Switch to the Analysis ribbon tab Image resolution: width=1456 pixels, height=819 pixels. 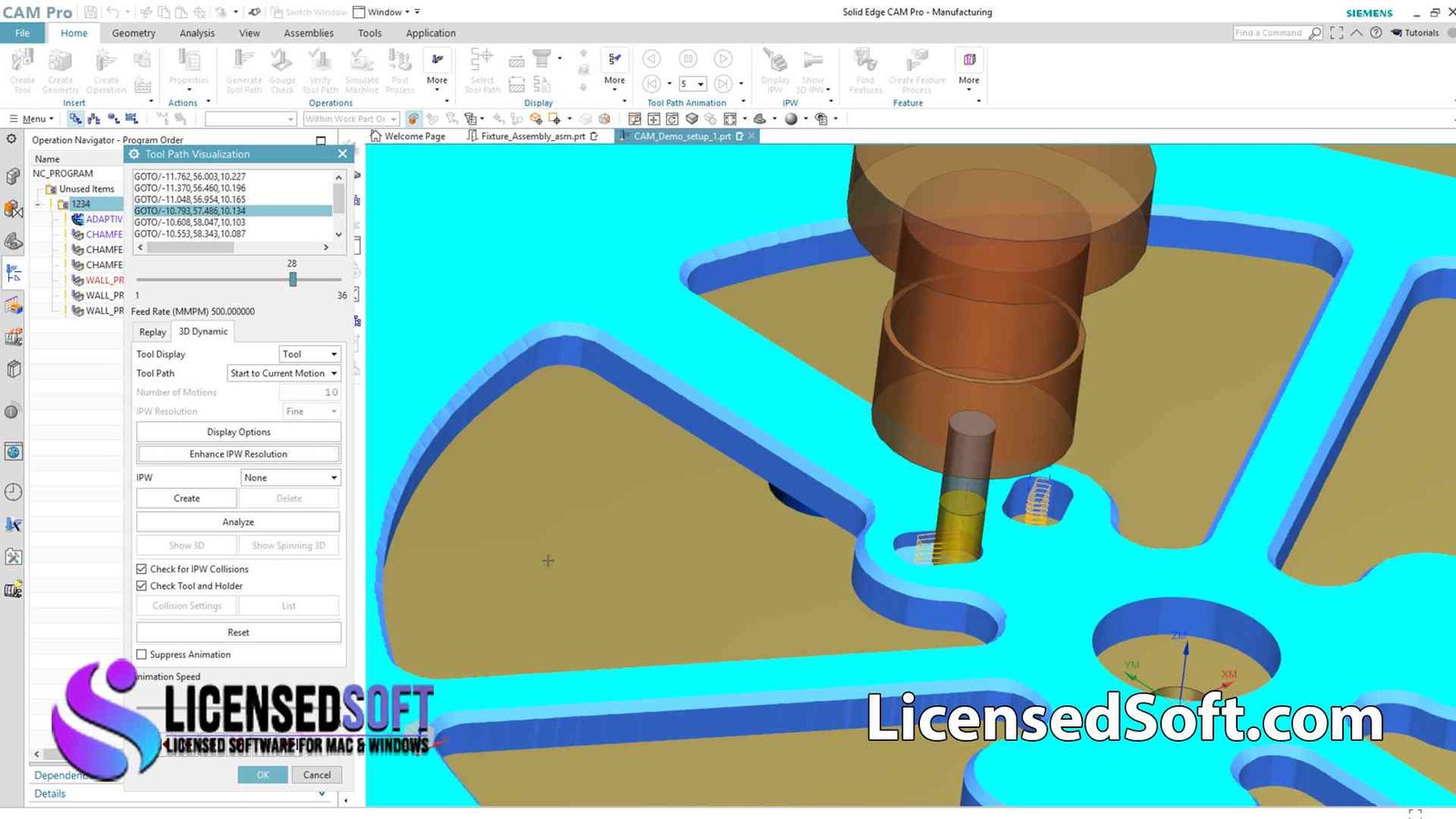[x=197, y=33]
